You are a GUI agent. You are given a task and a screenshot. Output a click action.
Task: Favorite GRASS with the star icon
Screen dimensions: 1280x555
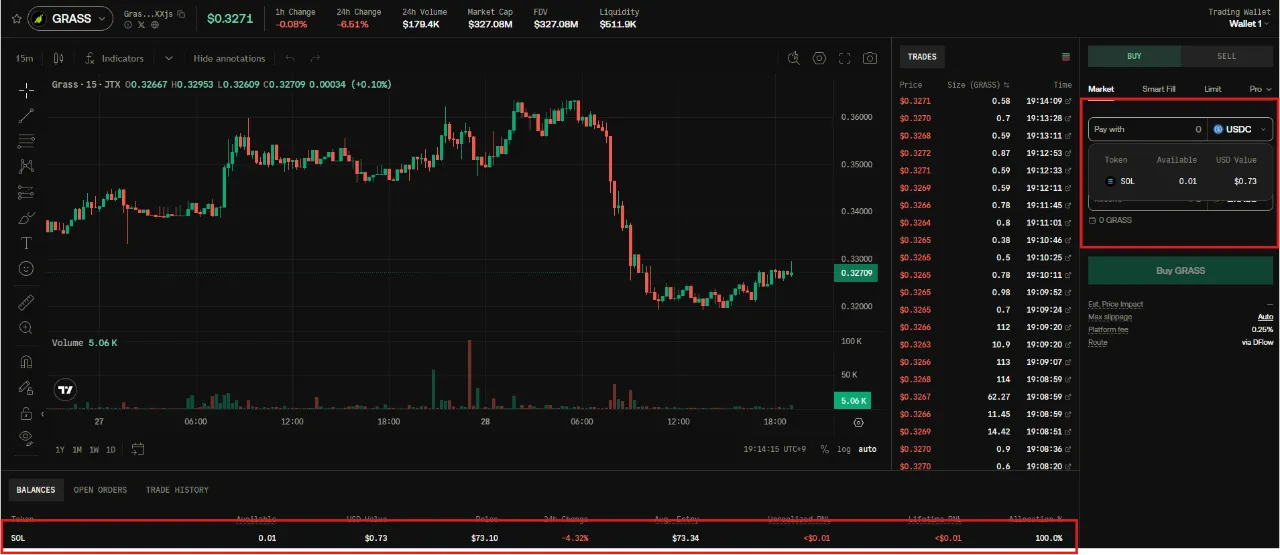[x=16, y=18]
